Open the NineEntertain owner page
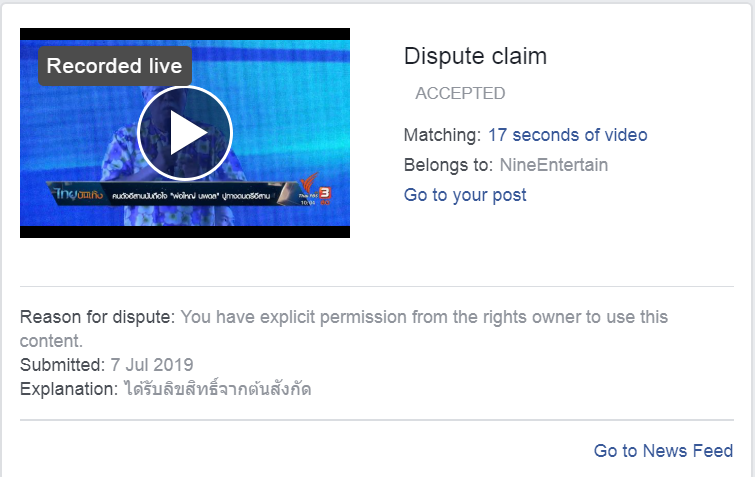 click(x=554, y=165)
